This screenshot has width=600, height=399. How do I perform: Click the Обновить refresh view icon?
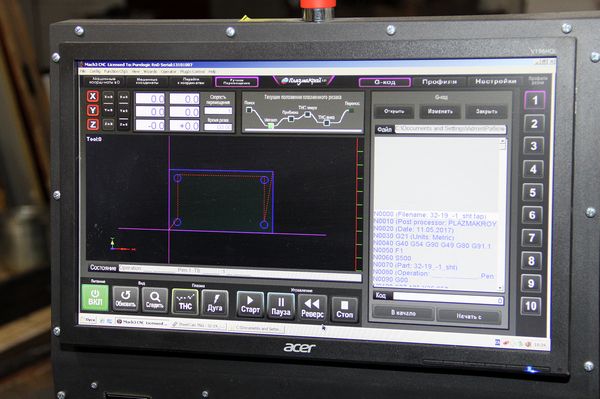(x=125, y=299)
